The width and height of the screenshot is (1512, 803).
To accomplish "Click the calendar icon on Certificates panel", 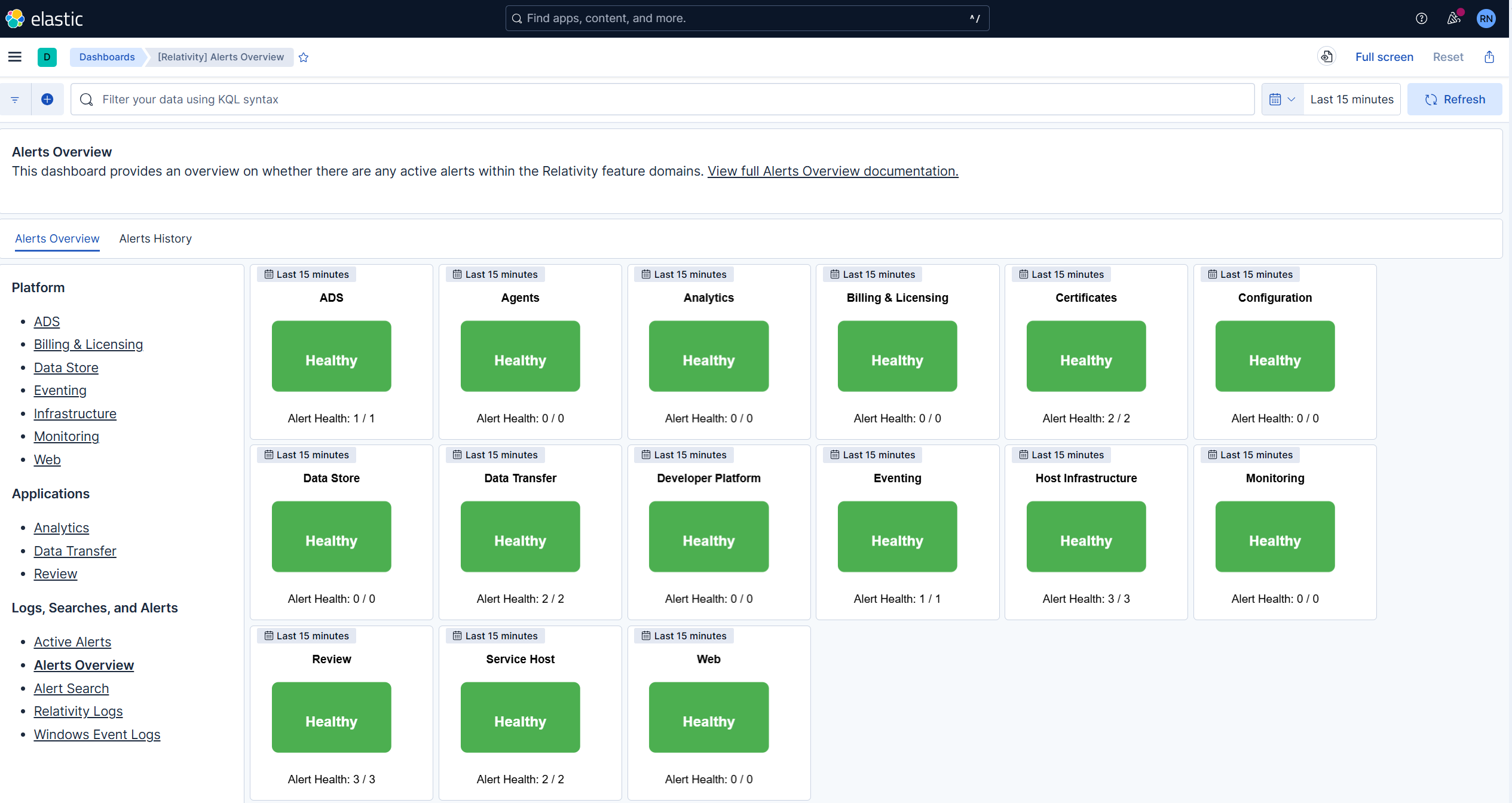I will tap(1024, 274).
